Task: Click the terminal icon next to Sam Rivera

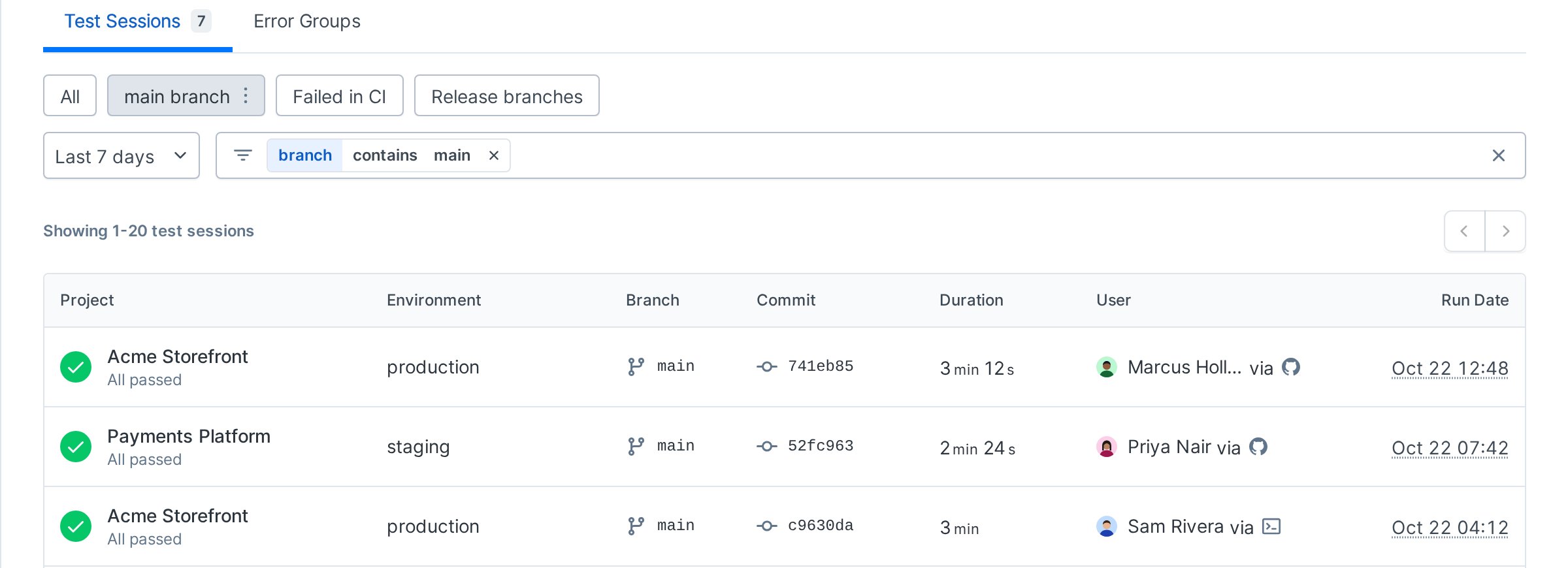Action: point(1271,526)
